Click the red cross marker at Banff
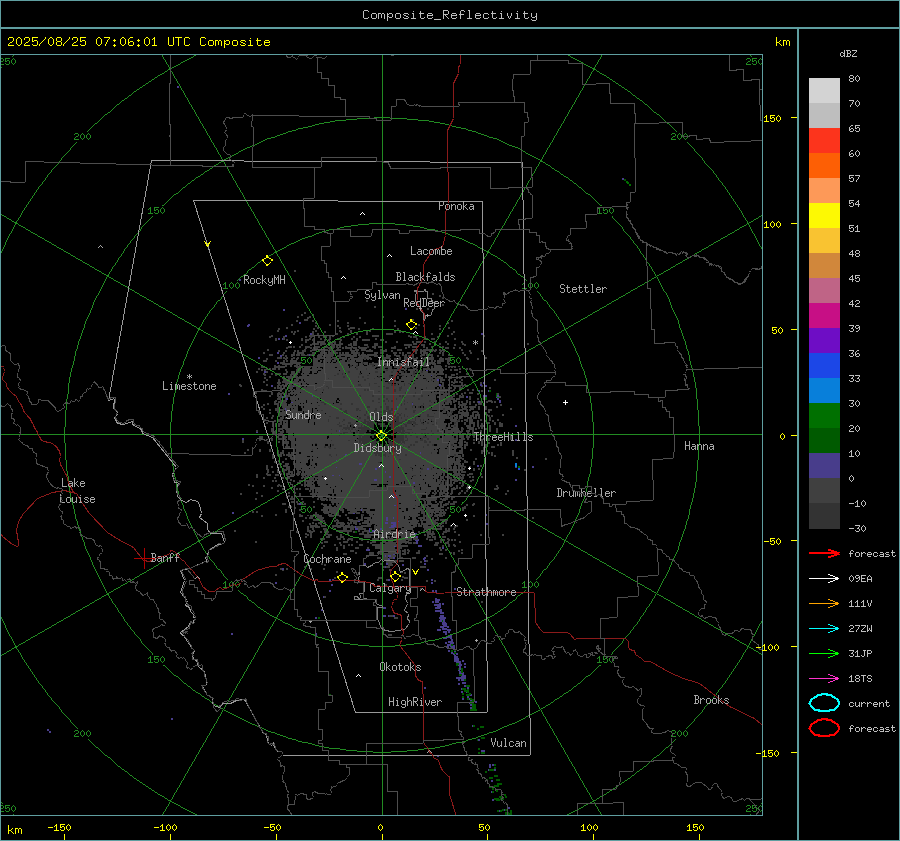This screenshot has width=900, height=841. pos(143,558)
